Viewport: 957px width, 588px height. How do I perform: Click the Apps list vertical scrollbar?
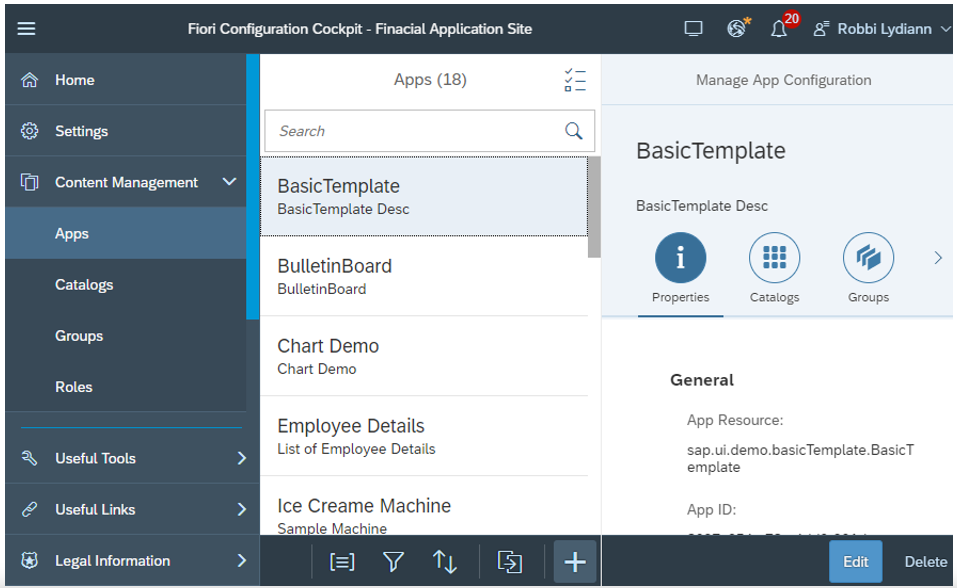click(x=594, y=208)
